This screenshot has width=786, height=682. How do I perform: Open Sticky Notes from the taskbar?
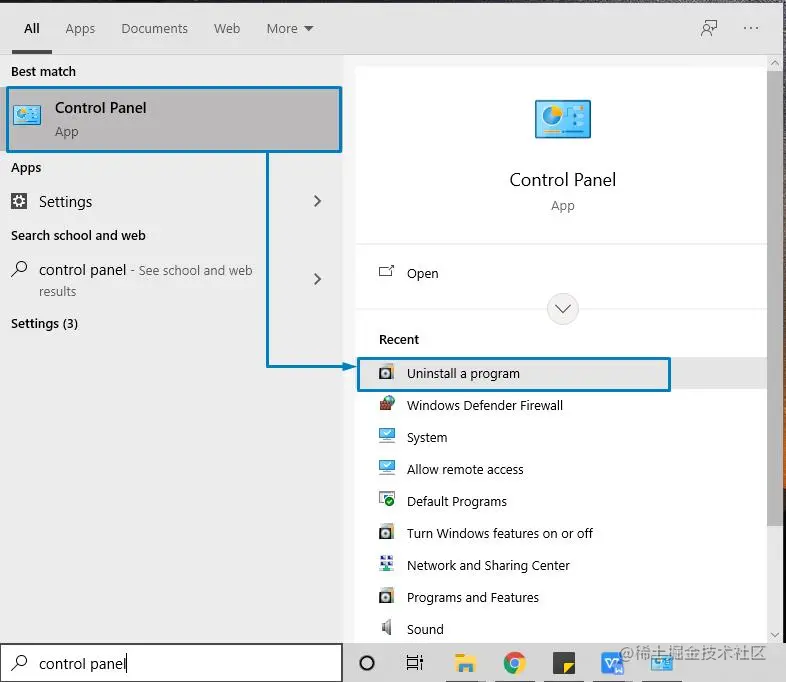563,663
